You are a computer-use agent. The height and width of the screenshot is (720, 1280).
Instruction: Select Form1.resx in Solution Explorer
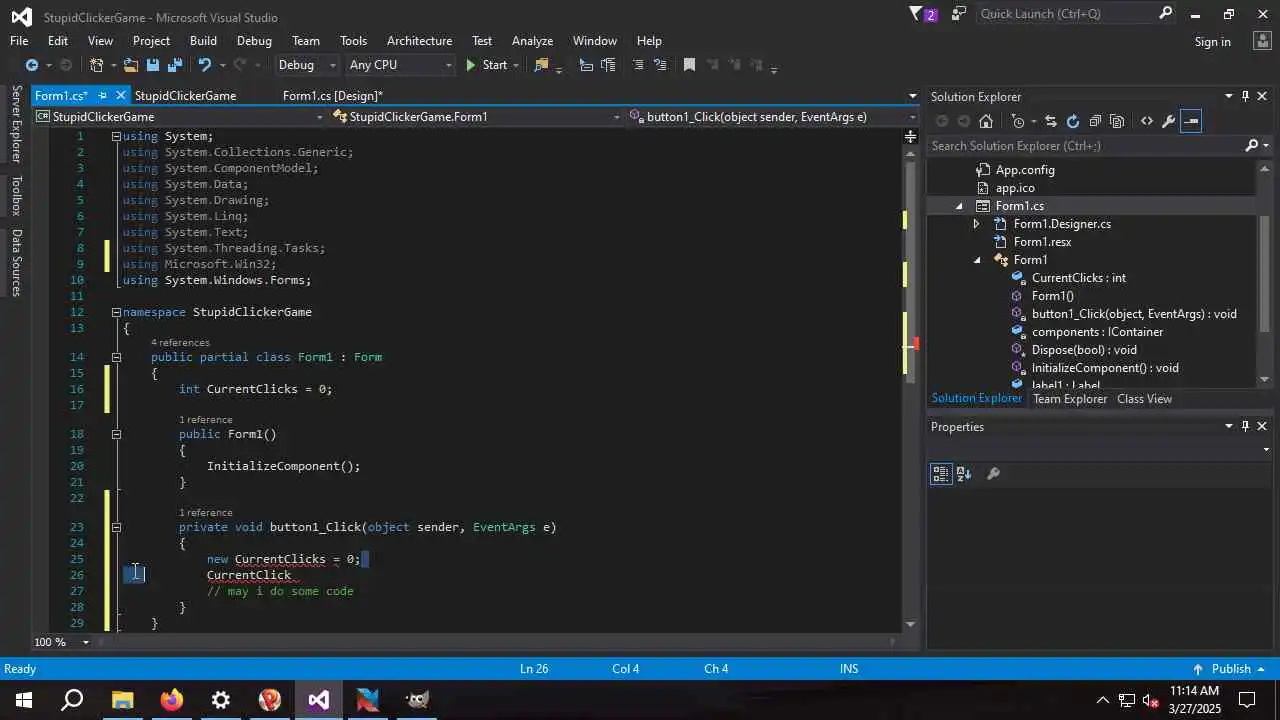(x=1042, y=242)
